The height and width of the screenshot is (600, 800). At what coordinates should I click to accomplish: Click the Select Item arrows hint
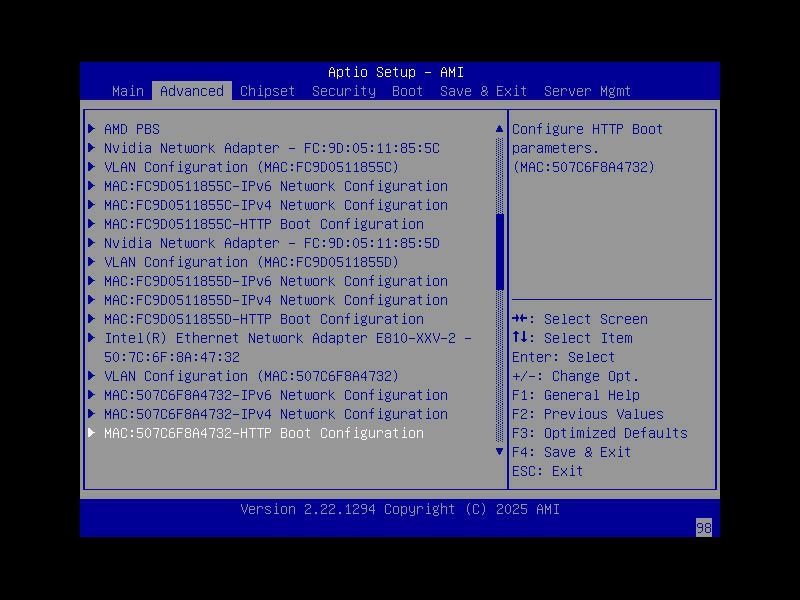coord(572,338)
